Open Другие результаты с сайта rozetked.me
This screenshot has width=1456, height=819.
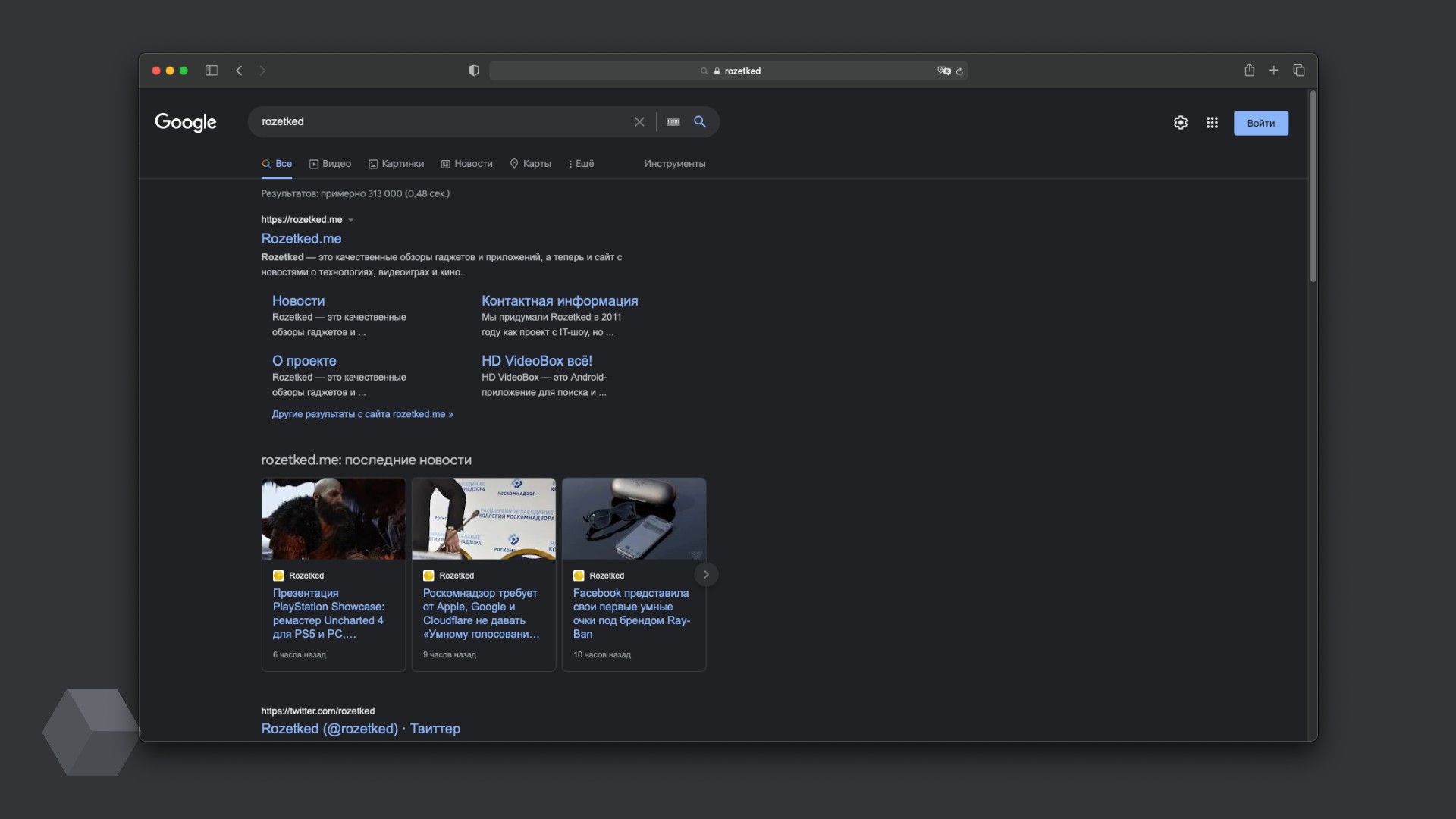pyautogui.click(x=362, y=414)
